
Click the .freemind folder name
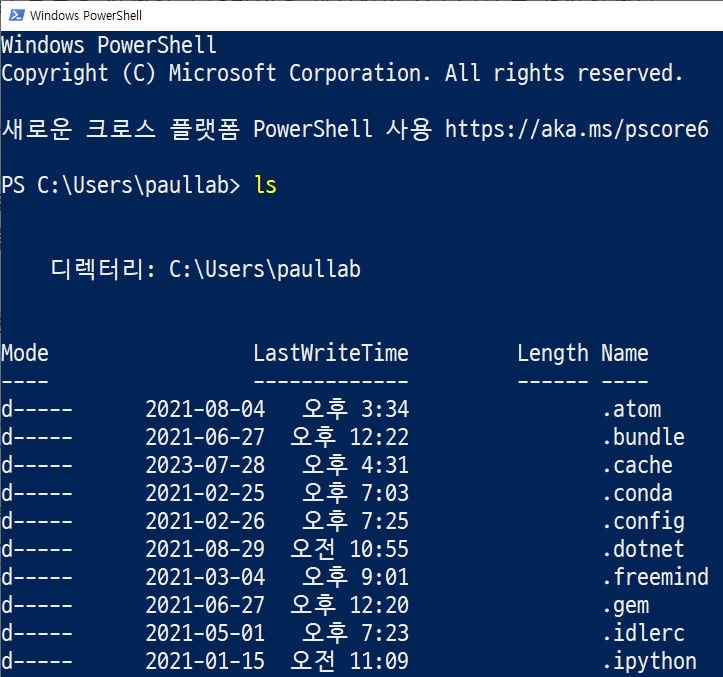[655, 577]
